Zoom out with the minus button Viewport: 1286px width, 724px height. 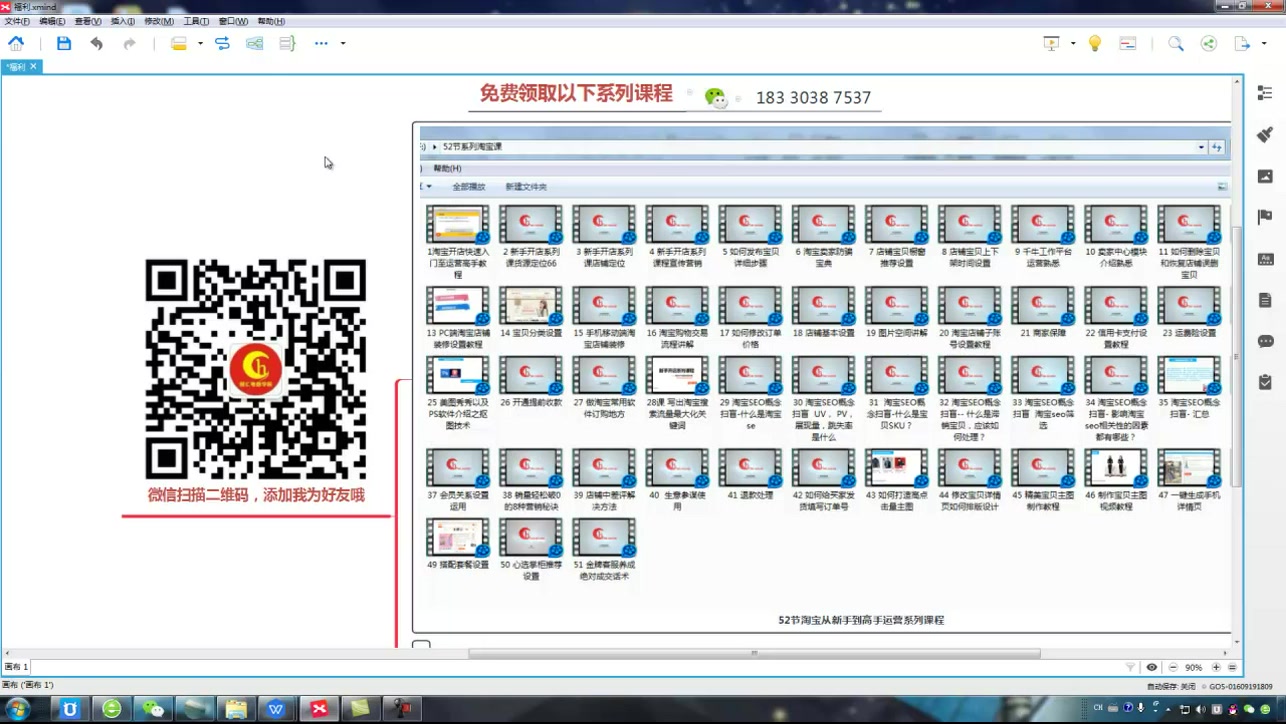tap(1173, 667)
